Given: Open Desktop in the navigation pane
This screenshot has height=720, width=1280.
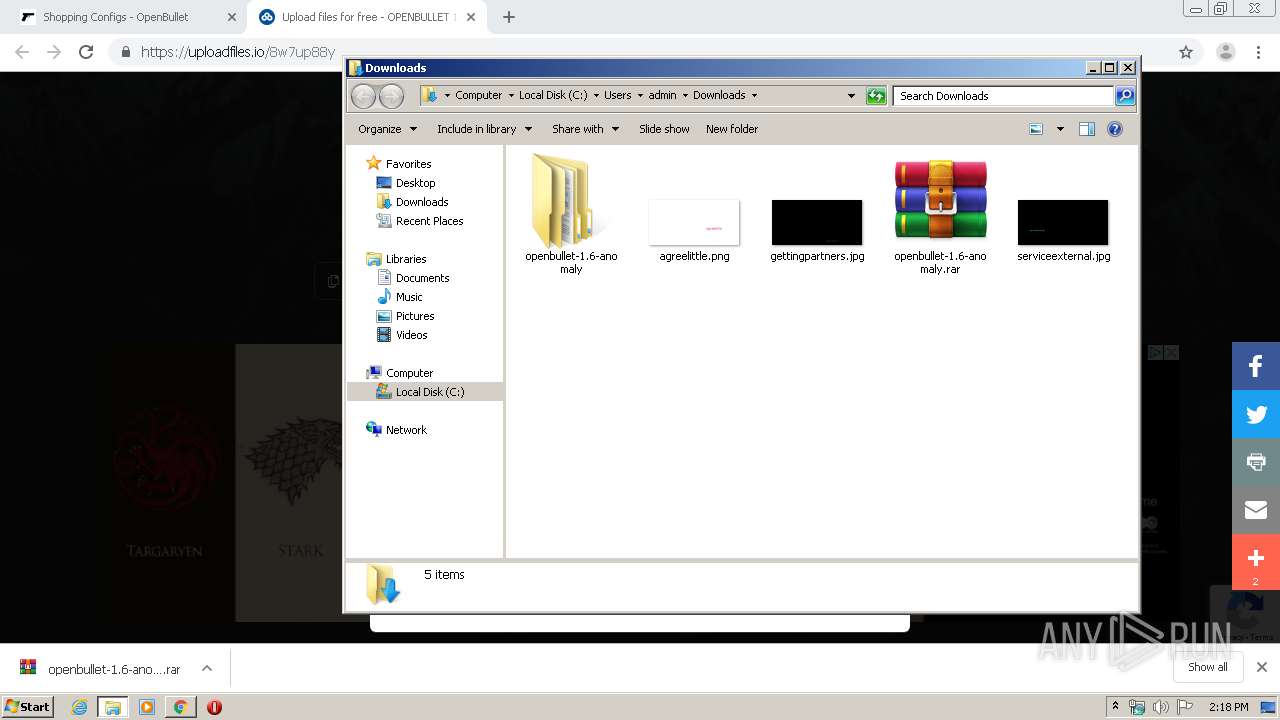Looking at the screenshot, I should pyautogui.click(x=415, y=183).
